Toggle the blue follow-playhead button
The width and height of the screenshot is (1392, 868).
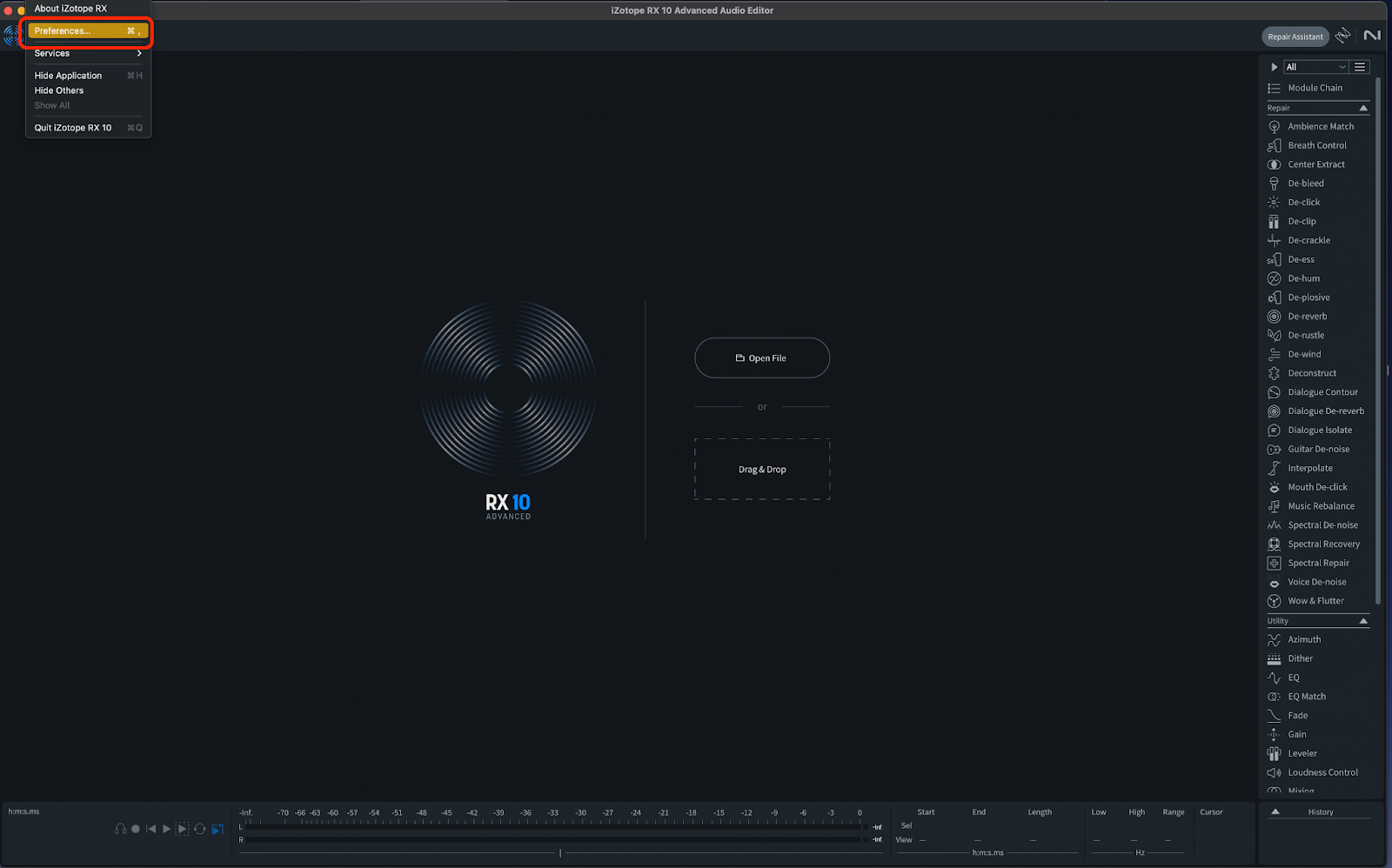[x=217, y=829]
